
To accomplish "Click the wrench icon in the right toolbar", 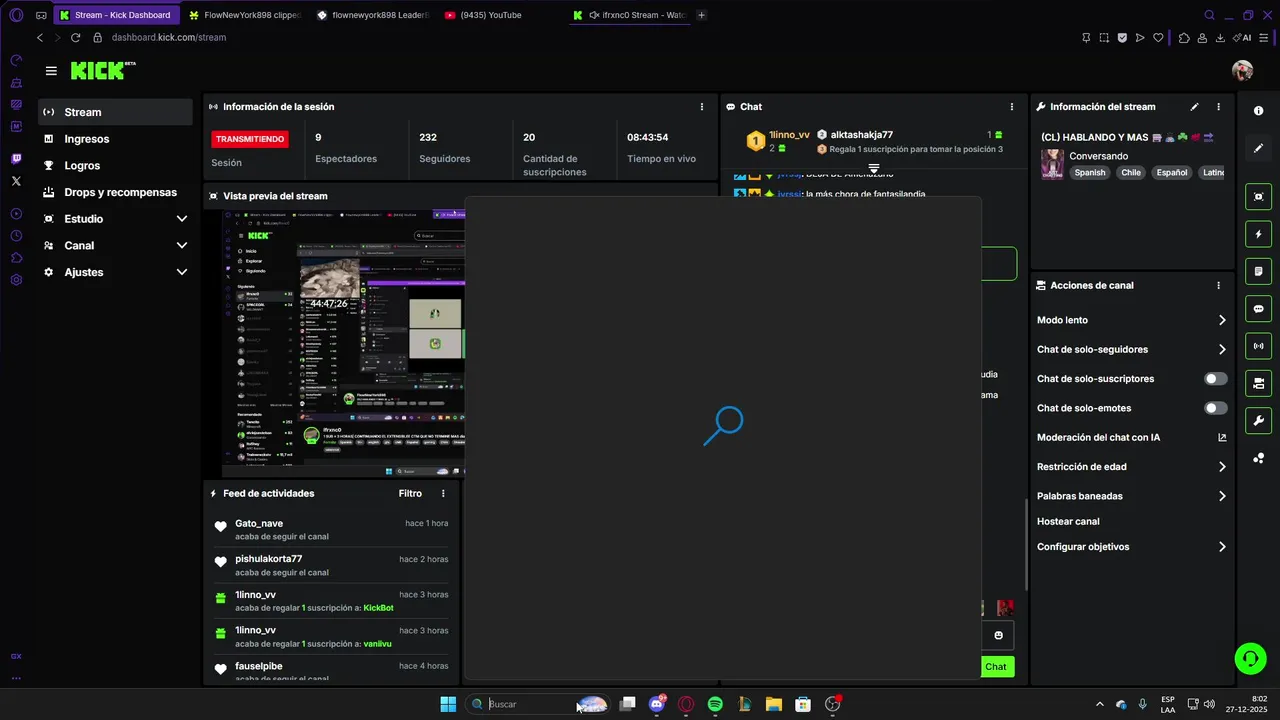I will click(x=1259, y=420).
